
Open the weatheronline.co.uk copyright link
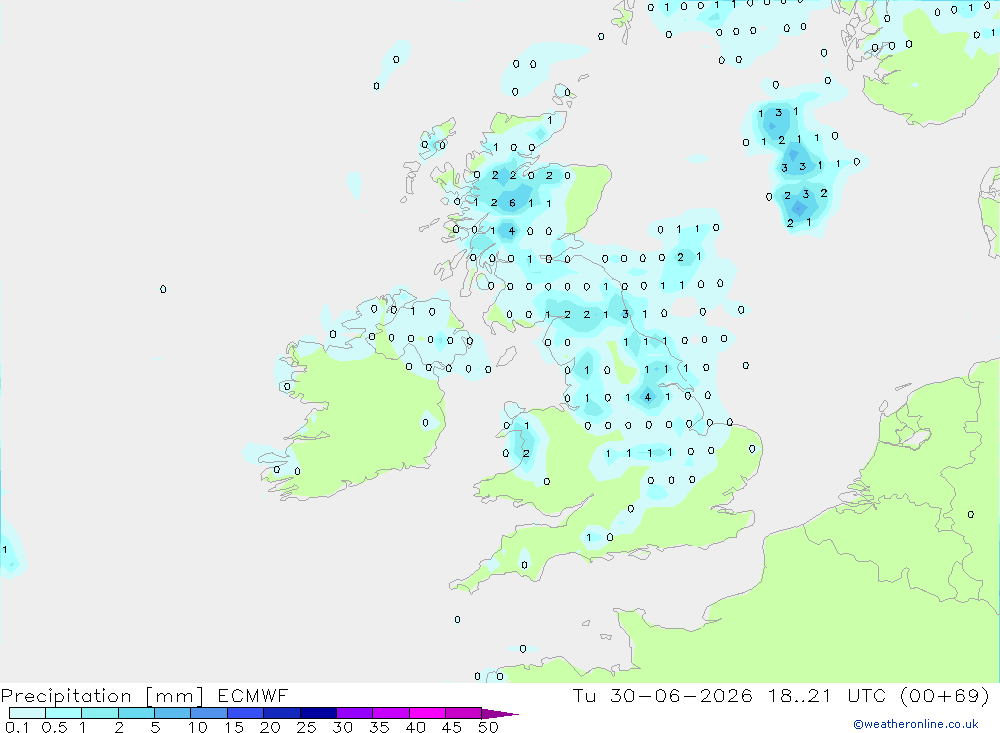(916, 724)
